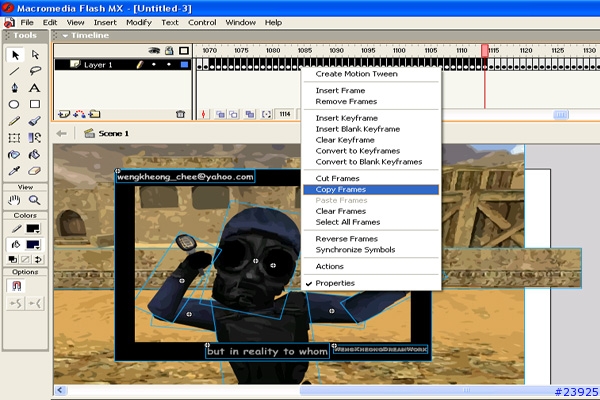This screenshot has height=400, width=600.
Task: Select the Subselection tool
Action: 35,55
